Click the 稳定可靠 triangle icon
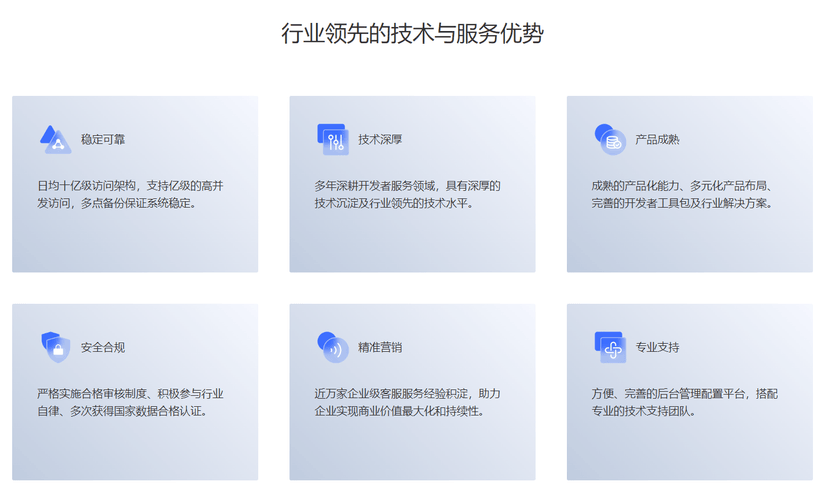Image resolution: width=828 pixels, height=494 pixels. tap(55, 139)
